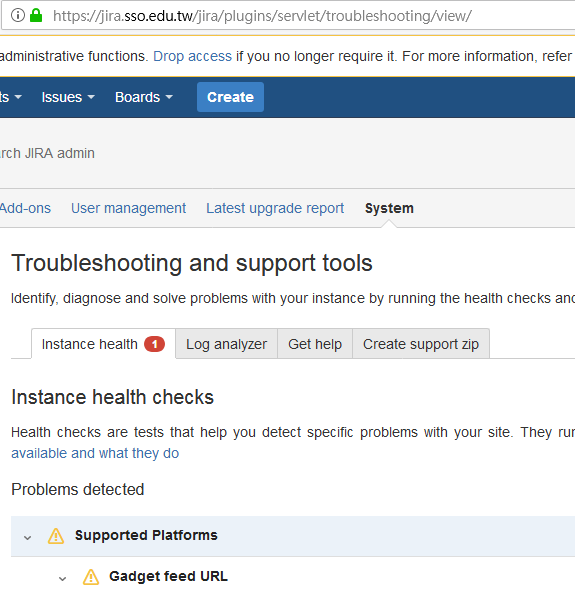575x600 pixels.
Task: Open the Boards dropdown menu
Action: pyautogui.click(x=144, y=97)
